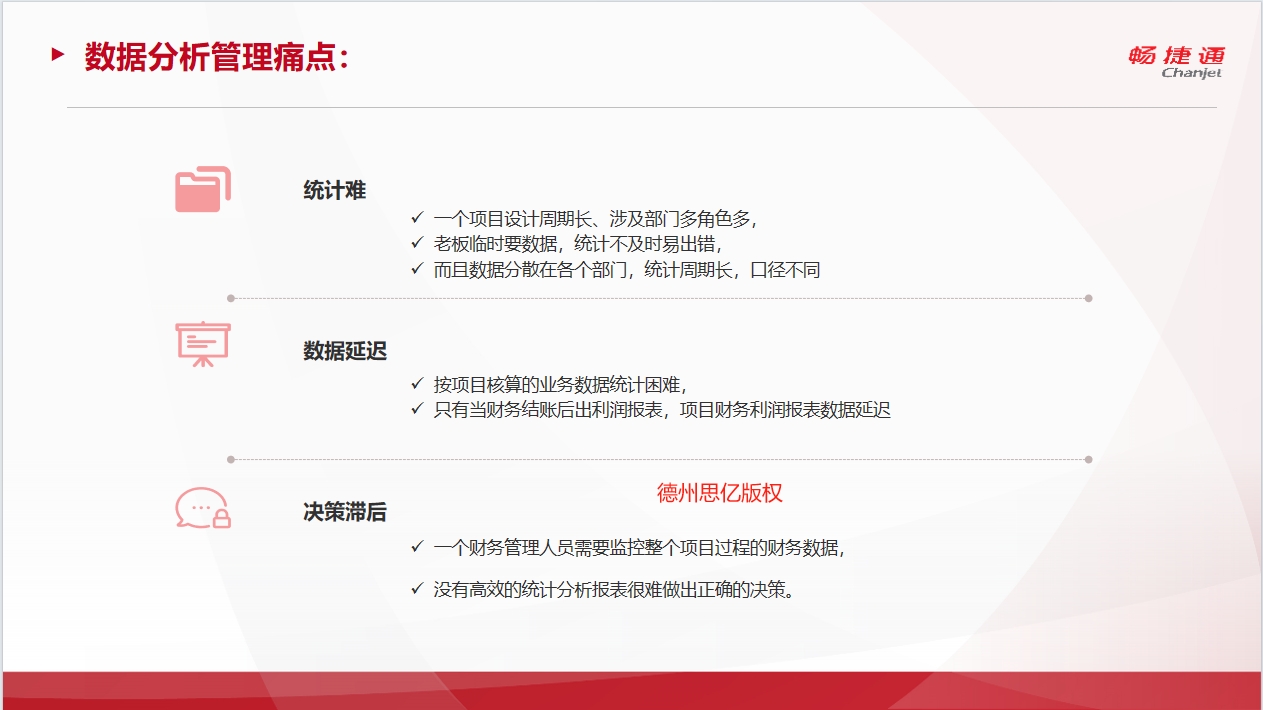Click the 畅捷通 Chanjet logo
Screen dimensions: 1263x710
(1176, 62)
